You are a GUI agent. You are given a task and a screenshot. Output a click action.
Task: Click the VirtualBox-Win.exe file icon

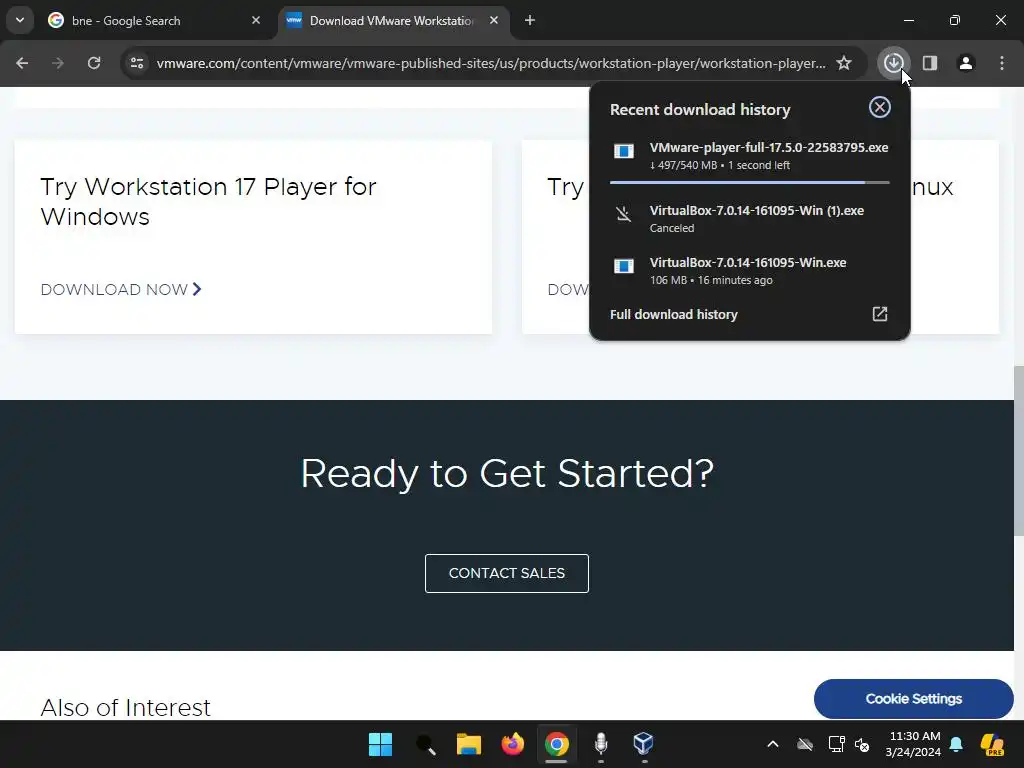tap(624, 266)
